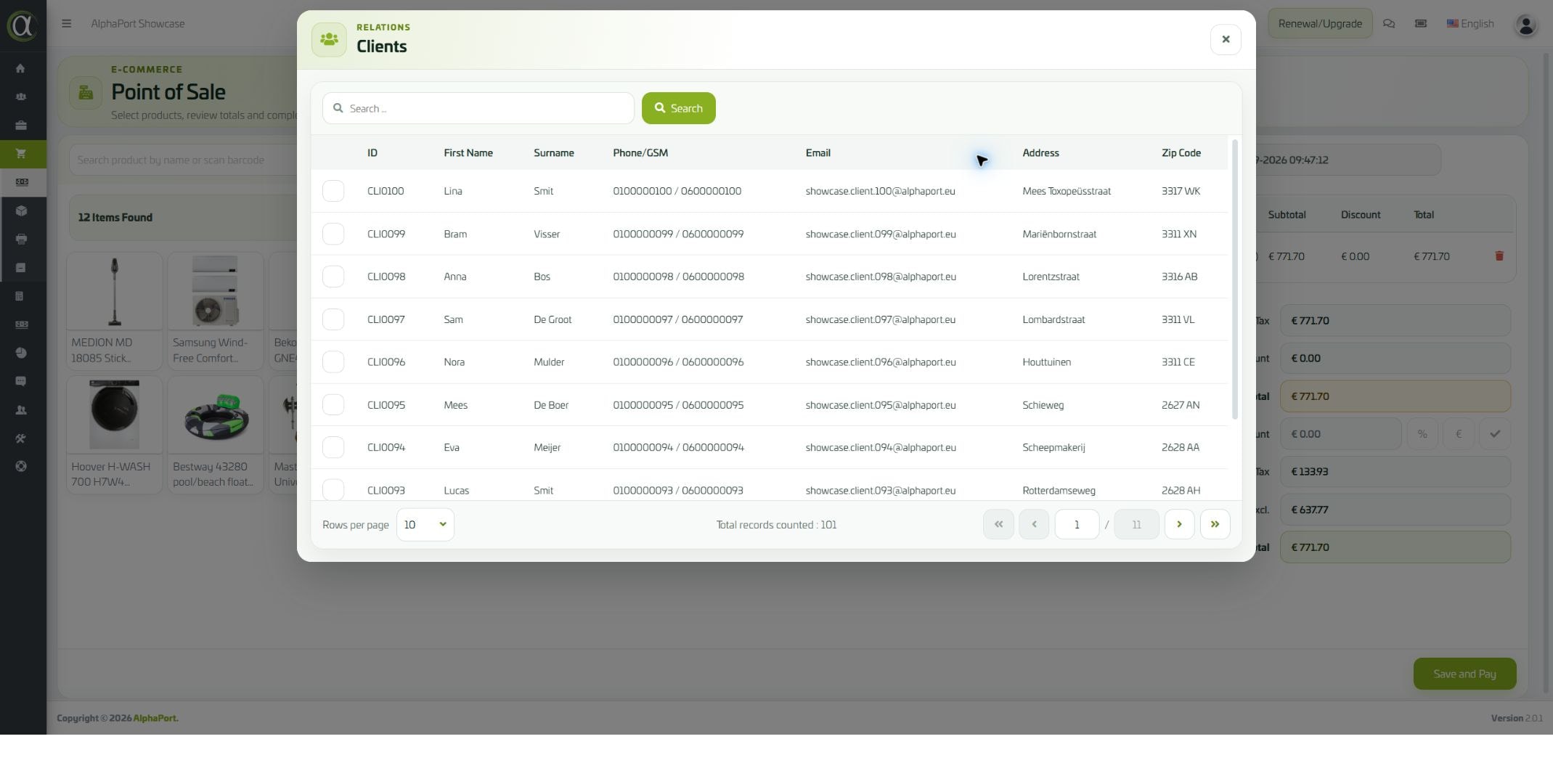Viewport: 1553px width, 784px height.
Task: Click the green Search button
Action: point(679,108)
